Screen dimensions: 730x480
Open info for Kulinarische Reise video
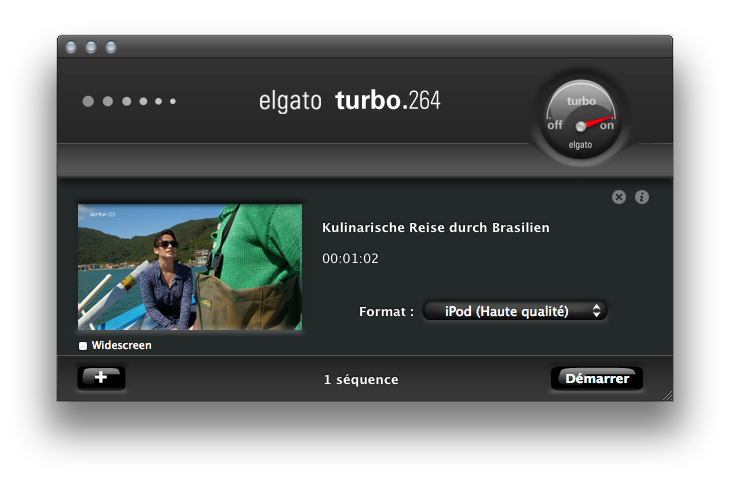tap(642, 197)
